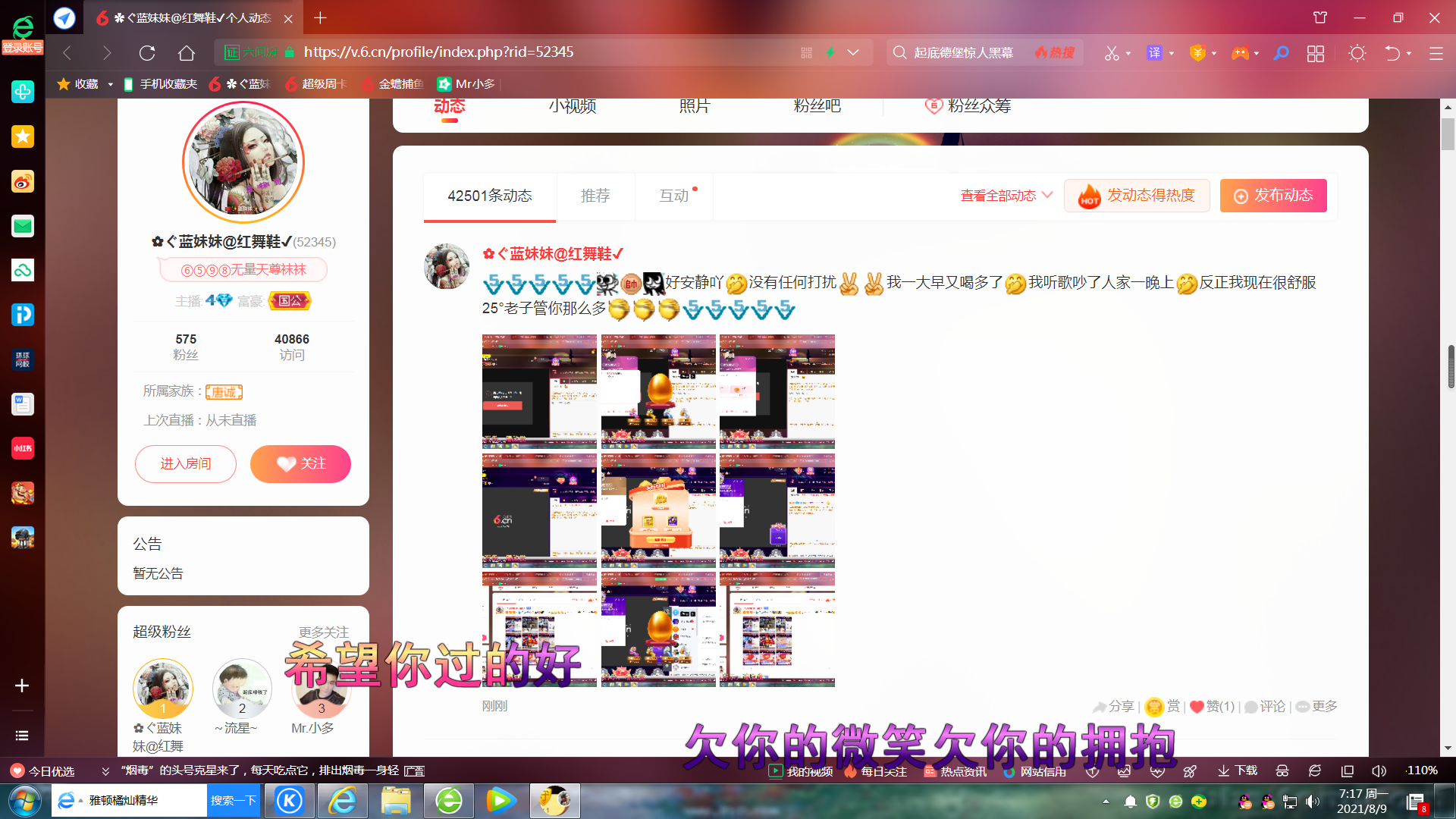The image size is (1456, 819).
Task: Click the 评论 comment link
Action: pyautogui.click(x=1264, y=707)
